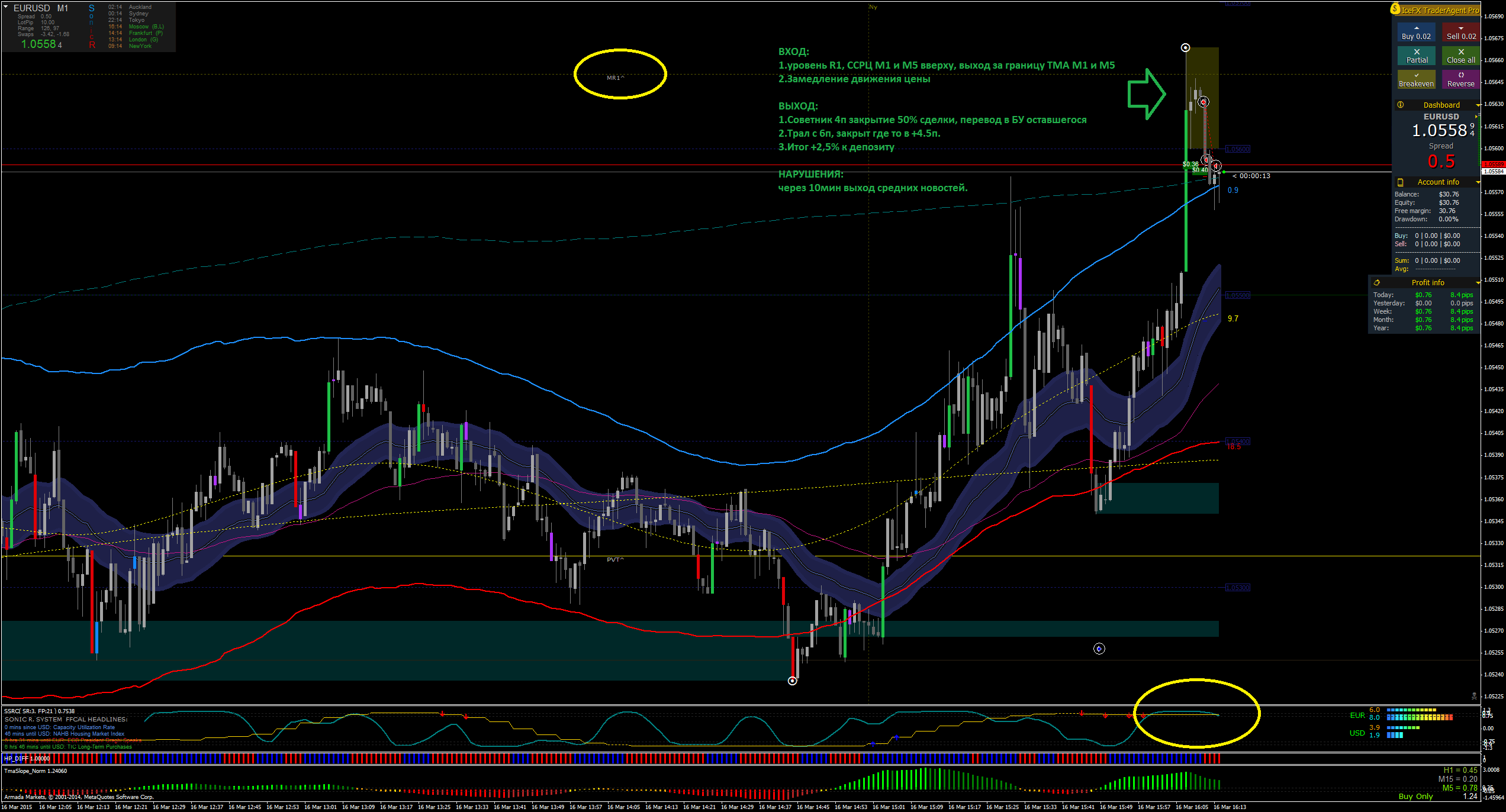Click the trade entry marker near 1.05630
Screen dimensions: 1506x812
pos(1203,102)
